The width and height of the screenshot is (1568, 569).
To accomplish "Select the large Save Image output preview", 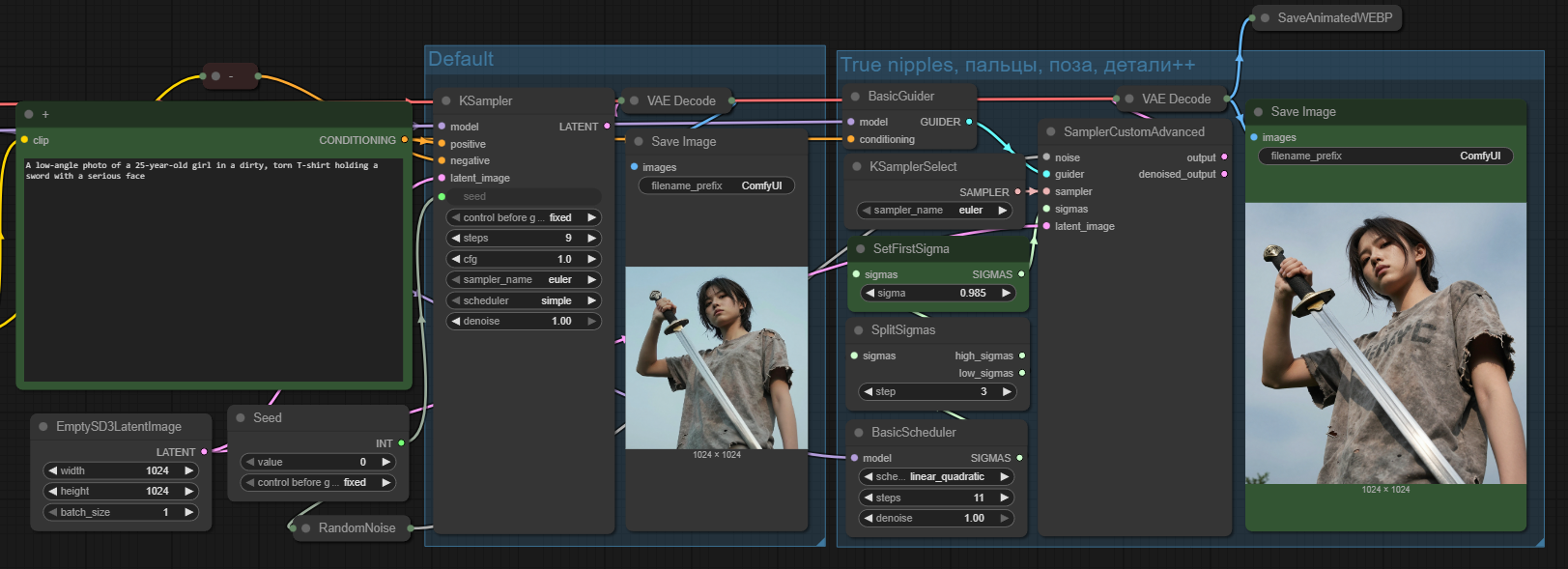I will (1385, 343).
